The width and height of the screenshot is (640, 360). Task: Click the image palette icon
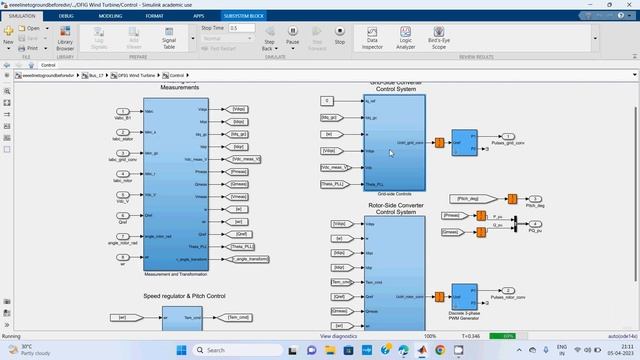(x=7, y=138)
